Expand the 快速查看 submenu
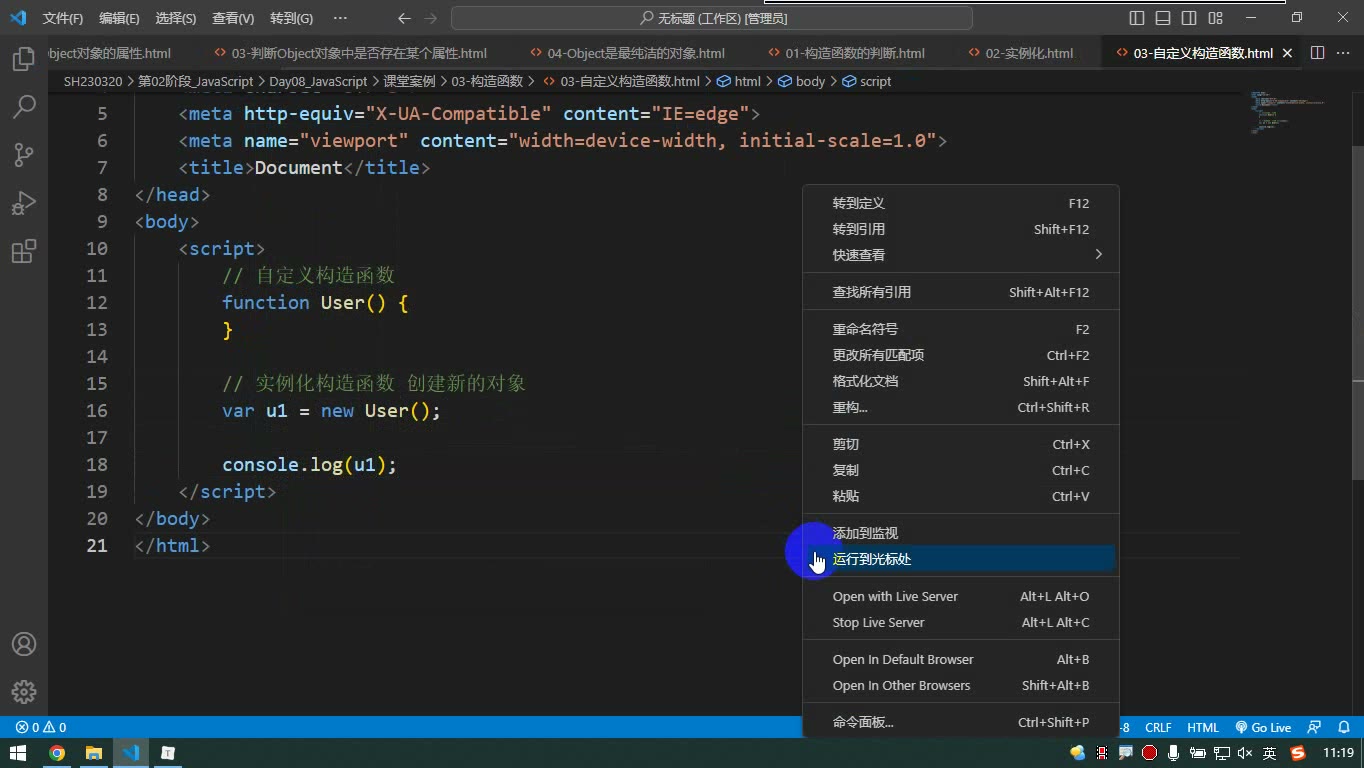This screenshot has height=768, width=1364. [x=960, y=255]
